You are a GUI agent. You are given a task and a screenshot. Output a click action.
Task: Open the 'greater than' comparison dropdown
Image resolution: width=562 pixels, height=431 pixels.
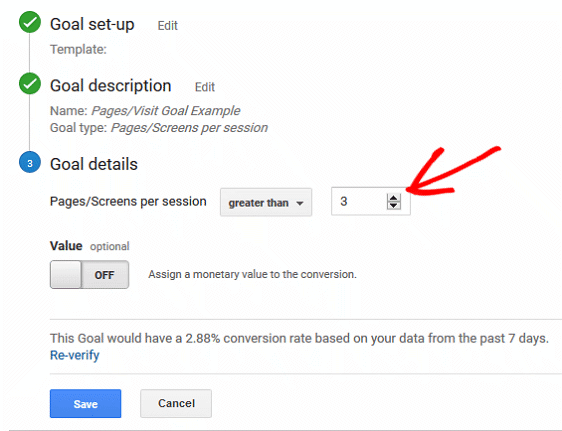tap(266, 202)
